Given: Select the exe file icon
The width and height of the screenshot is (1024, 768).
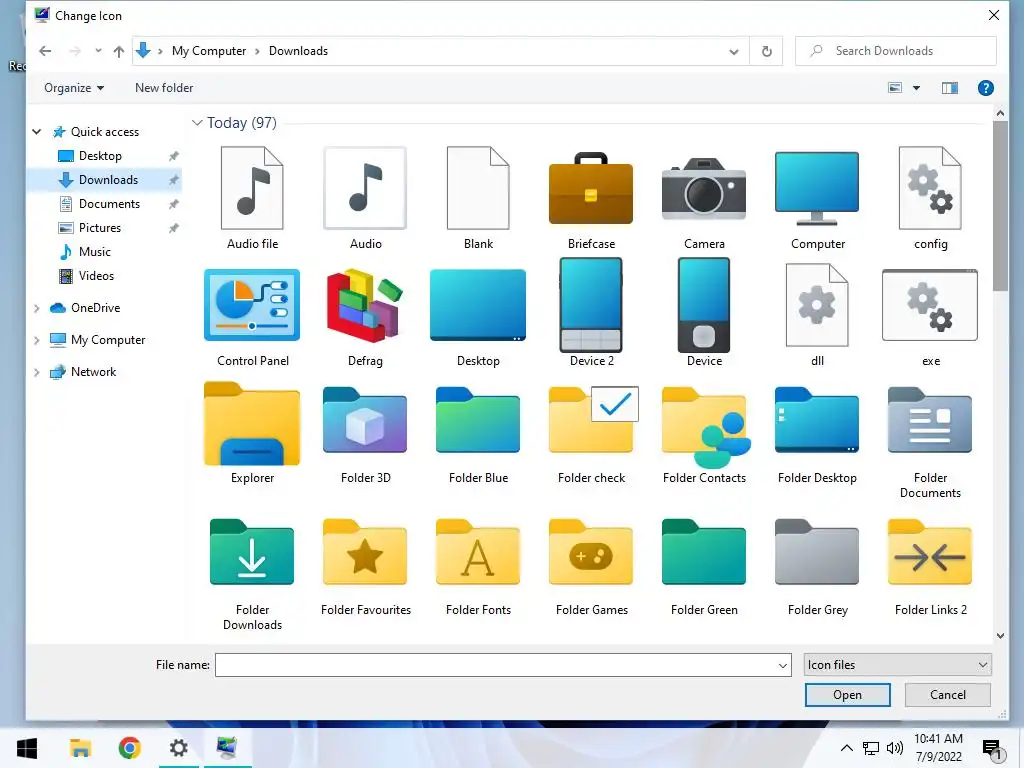Looking at the screenshot, I should click(x=930, y=305).
